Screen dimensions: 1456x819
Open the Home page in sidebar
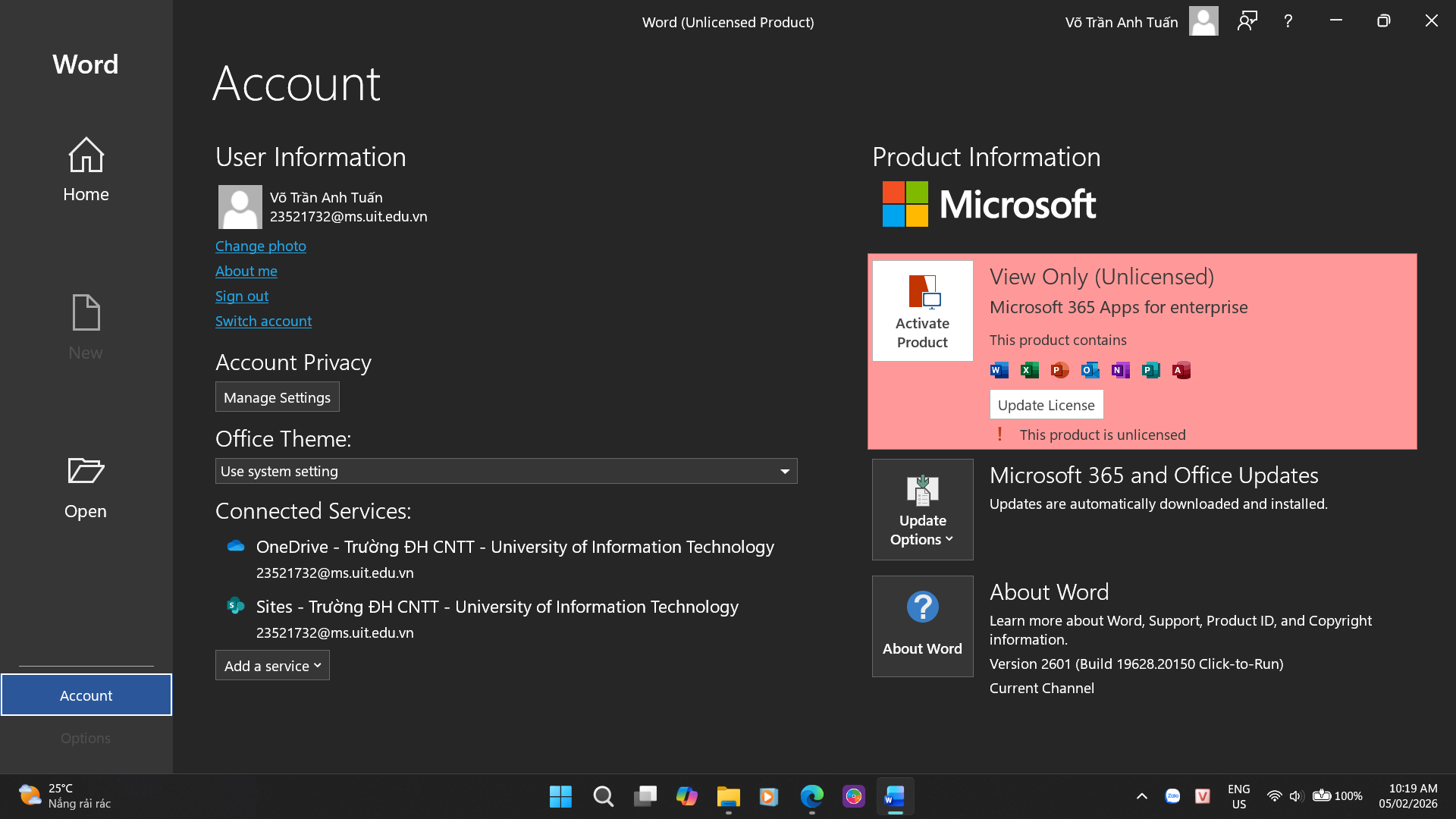86,170
